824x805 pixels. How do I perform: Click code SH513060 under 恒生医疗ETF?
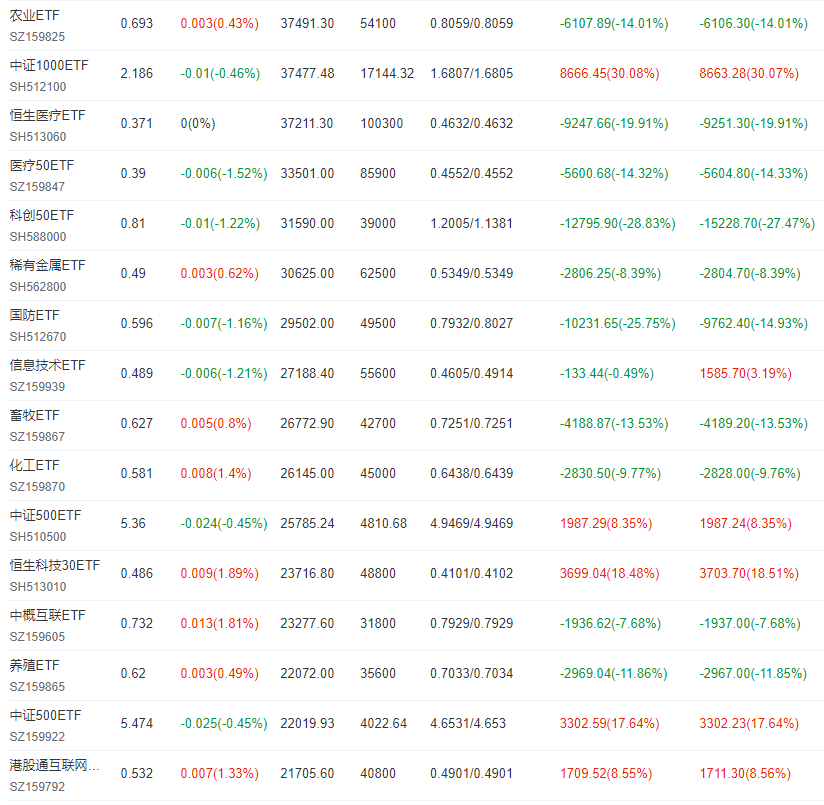(x=38, y=137)
